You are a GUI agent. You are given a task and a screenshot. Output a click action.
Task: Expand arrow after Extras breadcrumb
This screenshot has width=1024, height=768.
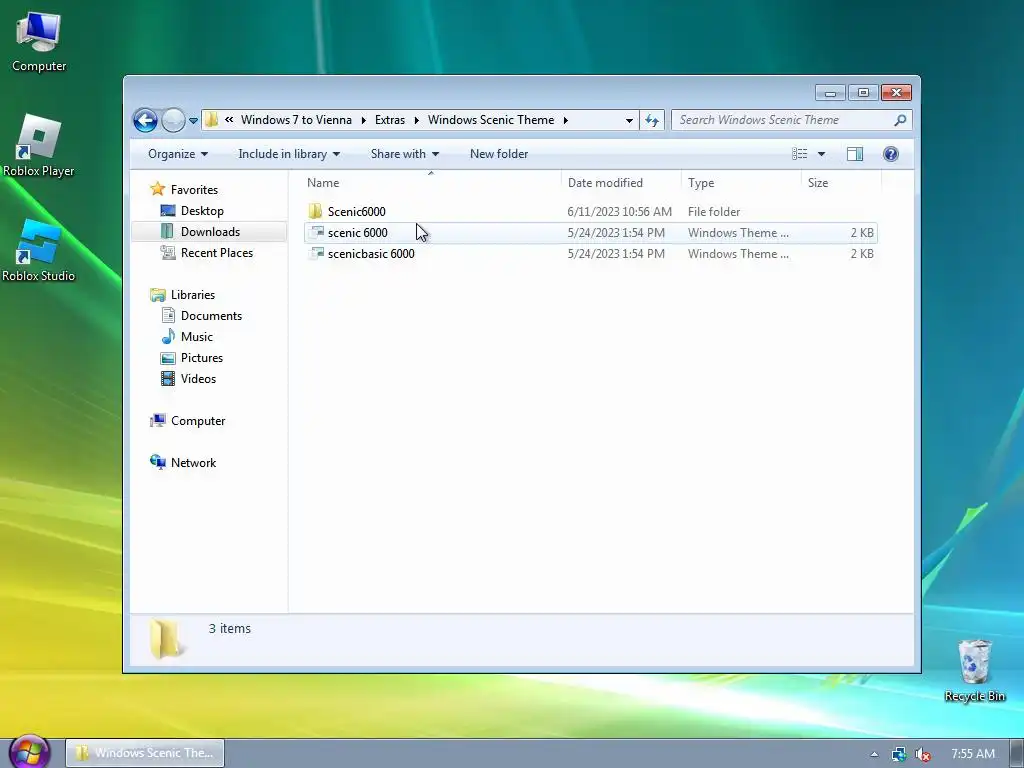417,120
